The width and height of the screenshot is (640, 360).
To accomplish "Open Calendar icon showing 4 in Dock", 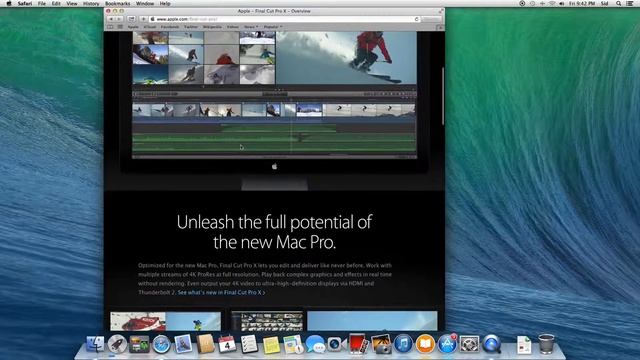I will (x=227, y=344).
